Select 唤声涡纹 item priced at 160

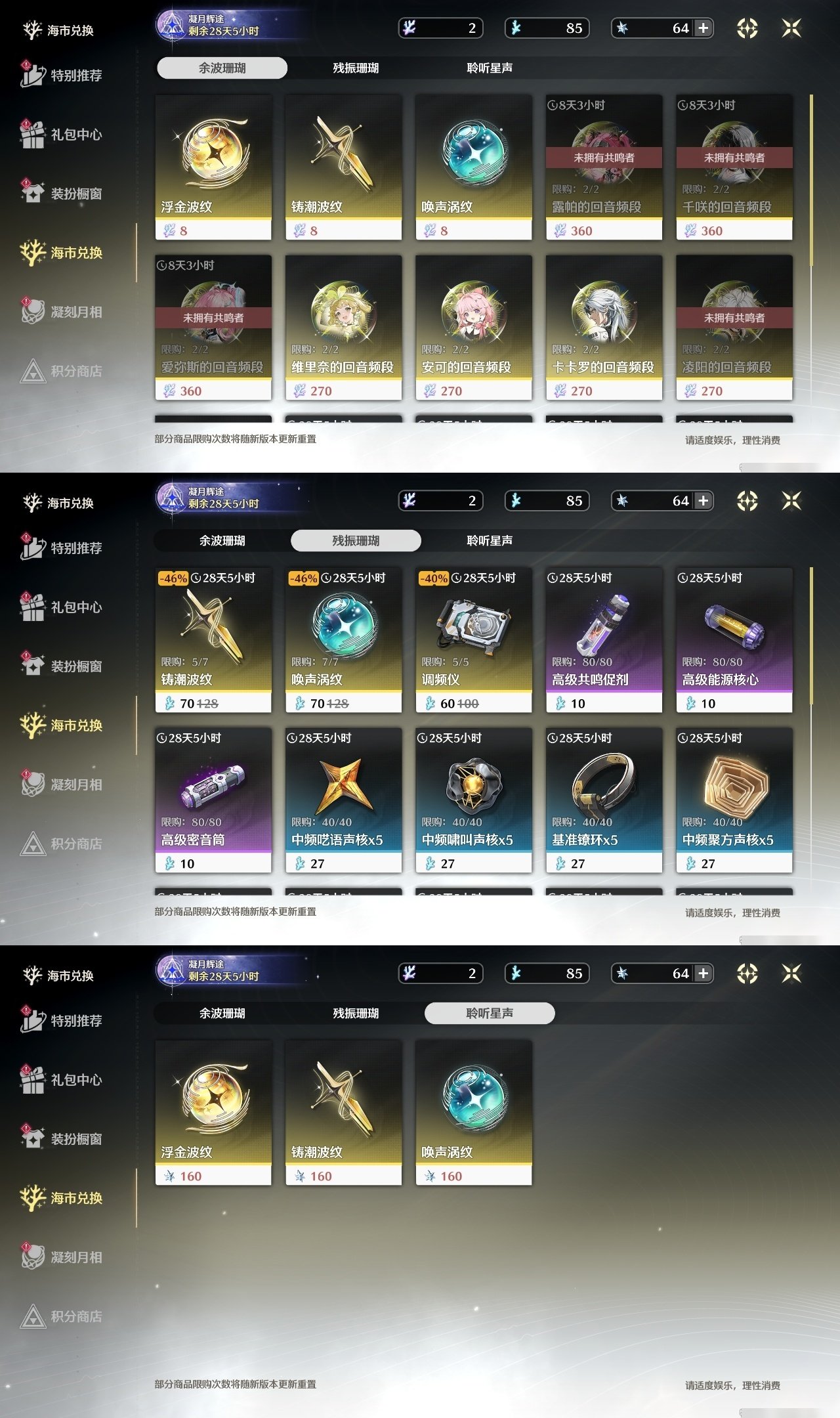click(474, 1113)
